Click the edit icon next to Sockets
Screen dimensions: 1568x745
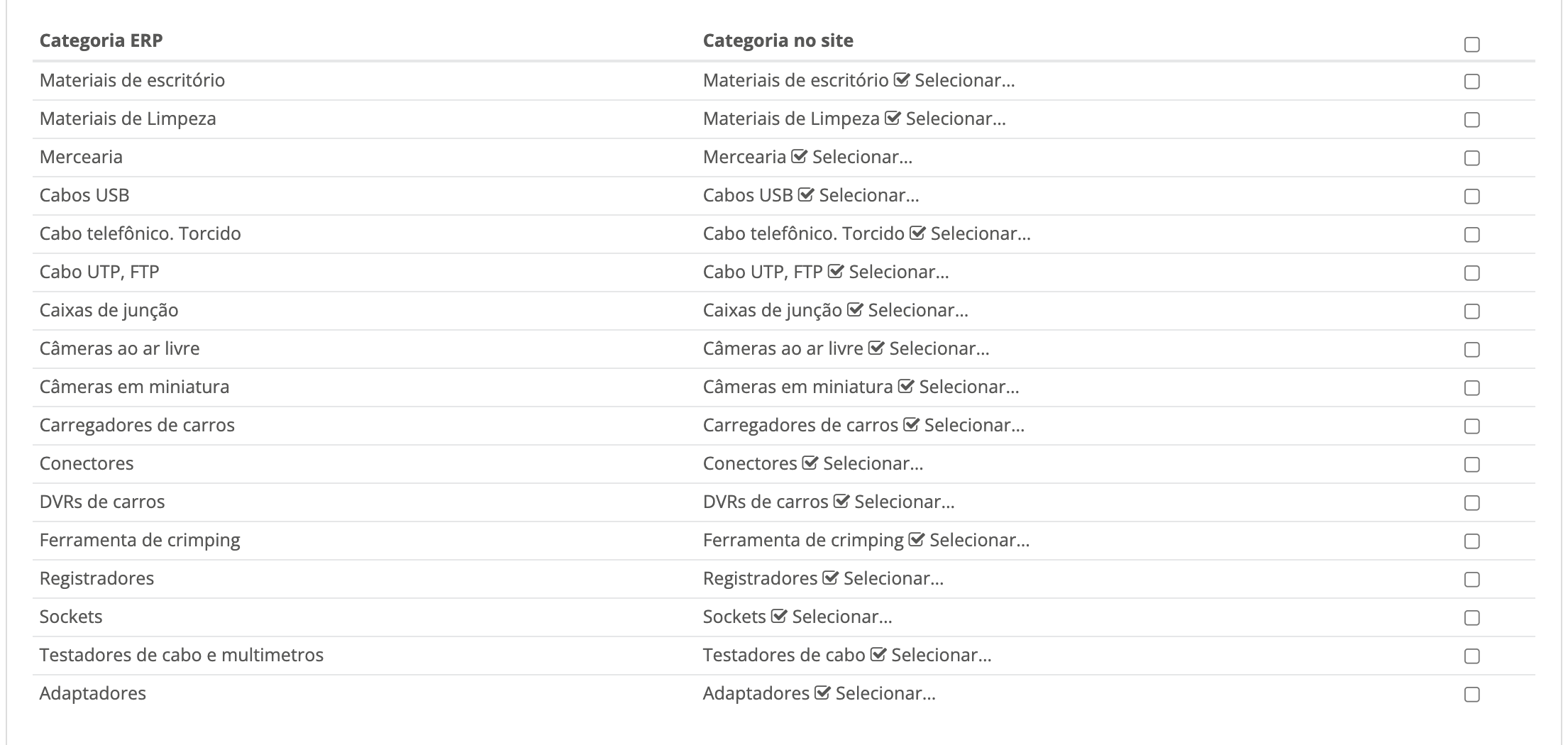[x=779, y=617]
